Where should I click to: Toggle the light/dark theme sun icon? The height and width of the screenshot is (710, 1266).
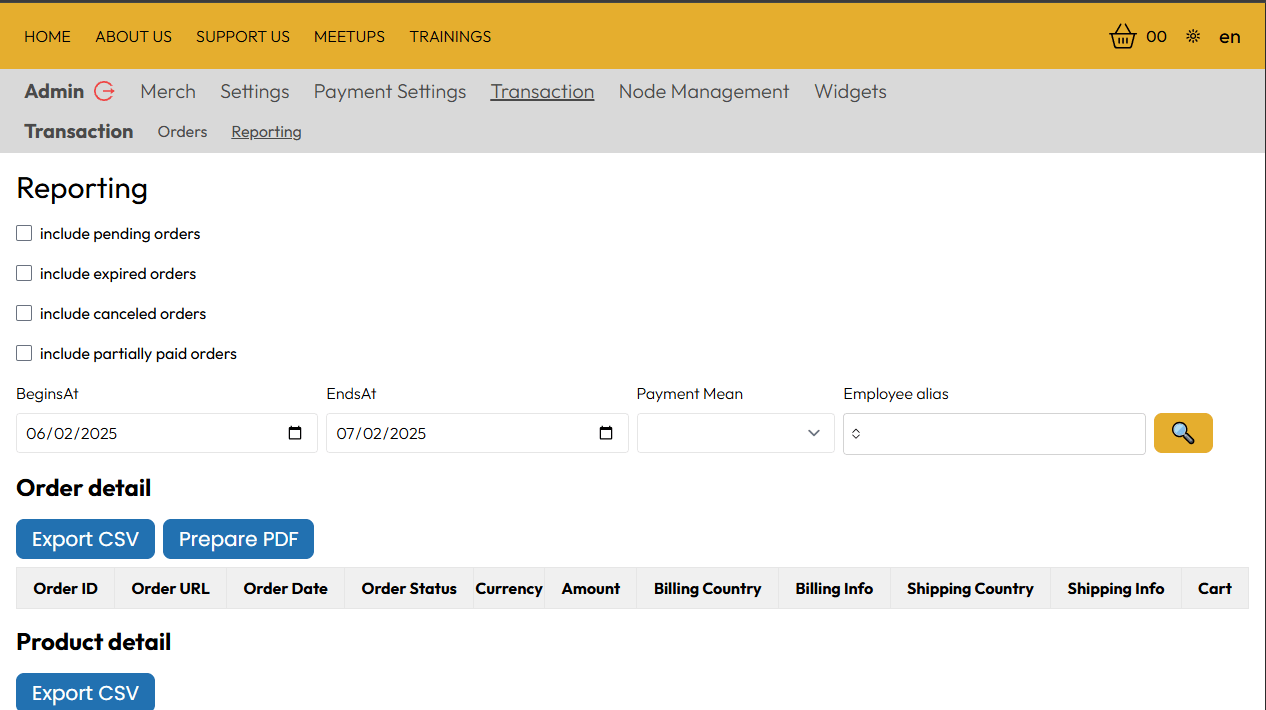(x=1193, y=37)
